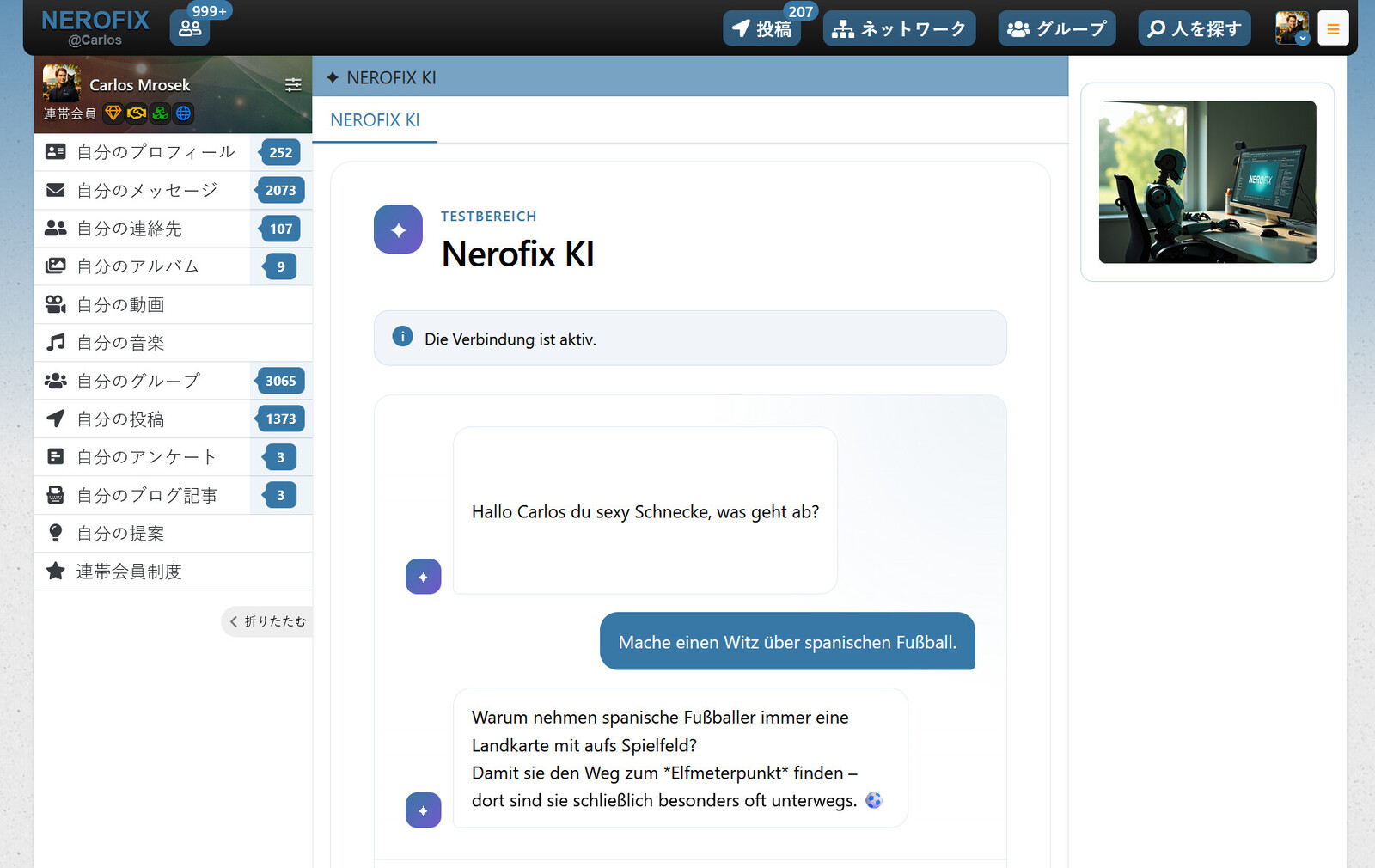Click the handshake badge under Carlos Mrosek
Screen dimensions: 1375x868
(137, 113)
